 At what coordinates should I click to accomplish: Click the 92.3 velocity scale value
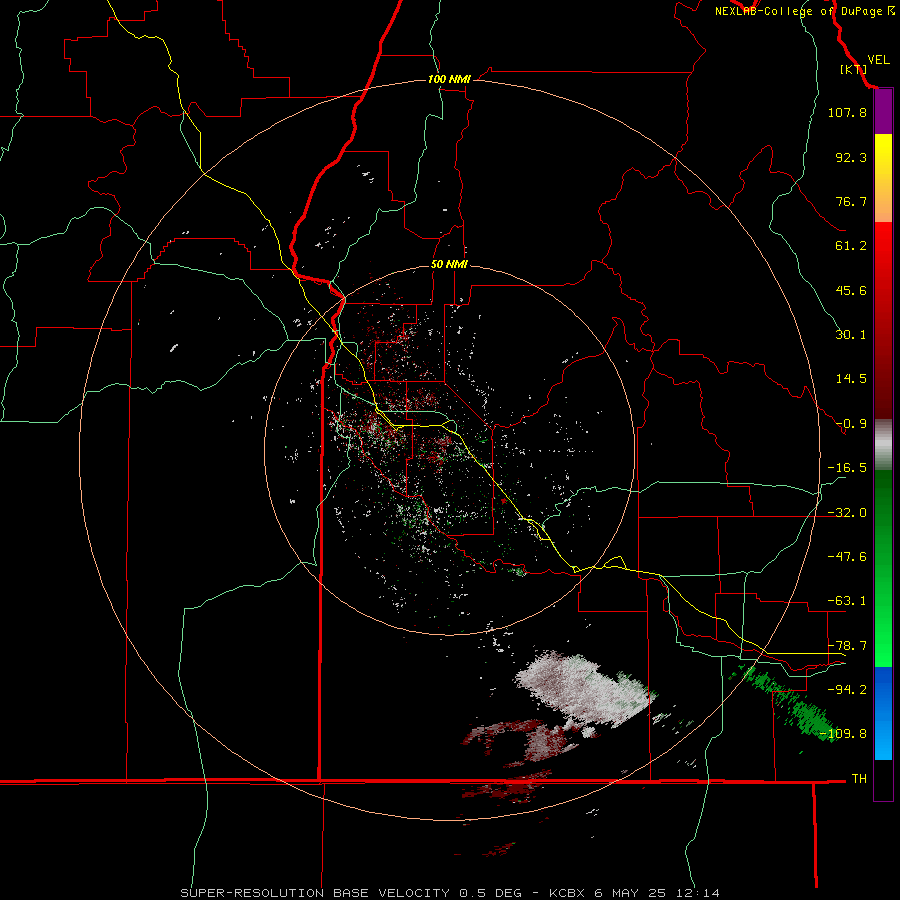[x=851, y=157]
